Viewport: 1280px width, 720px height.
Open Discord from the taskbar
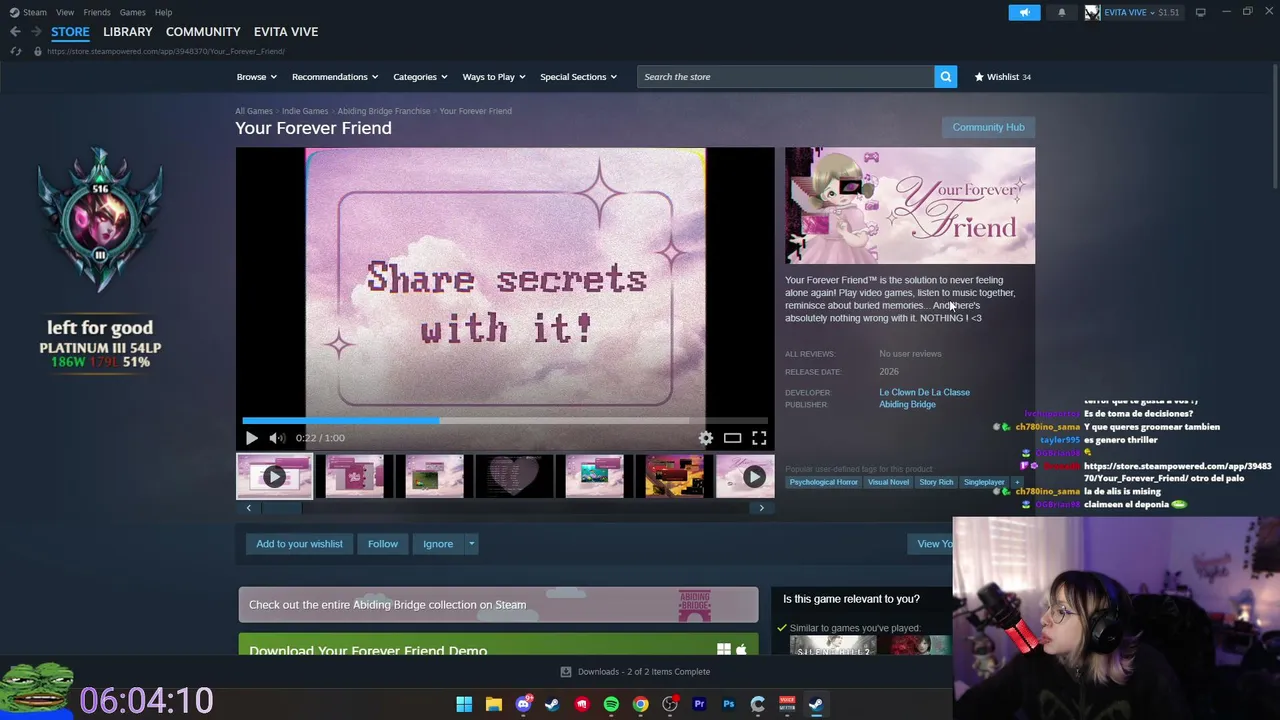coord(523,704)
